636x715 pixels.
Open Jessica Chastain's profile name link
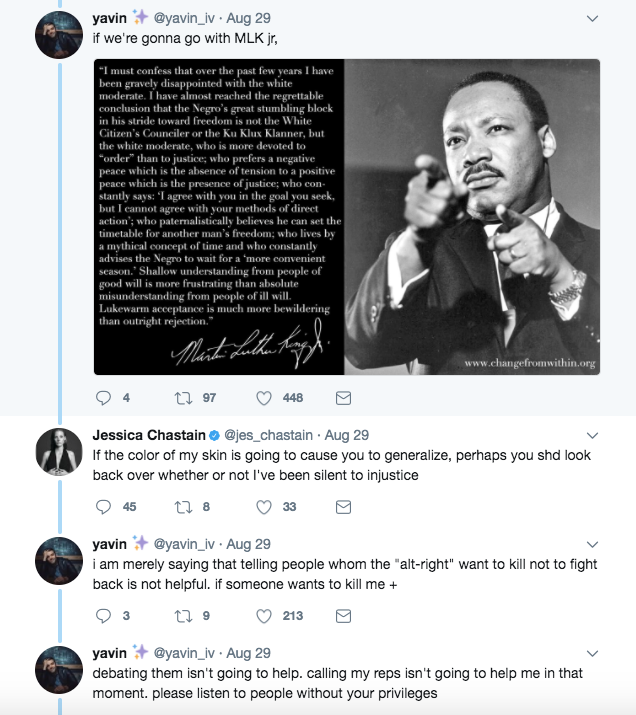(149, 435)
